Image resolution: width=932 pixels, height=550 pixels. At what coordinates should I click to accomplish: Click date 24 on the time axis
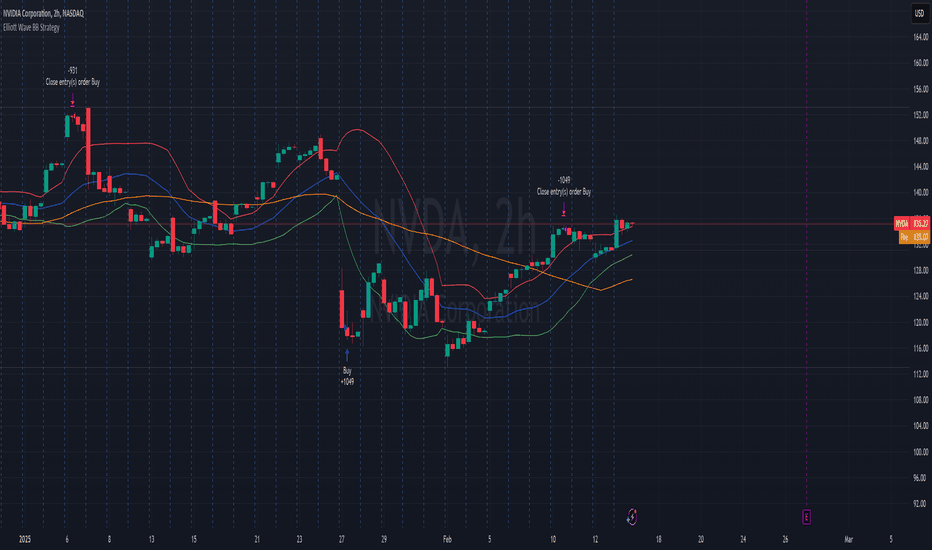point(743,539)
